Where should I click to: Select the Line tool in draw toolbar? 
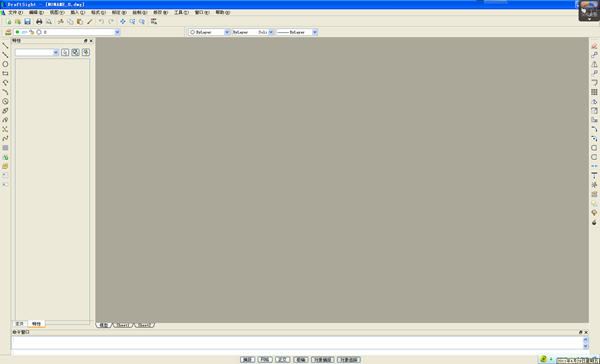pyautogui.click(x=5, y=46)
